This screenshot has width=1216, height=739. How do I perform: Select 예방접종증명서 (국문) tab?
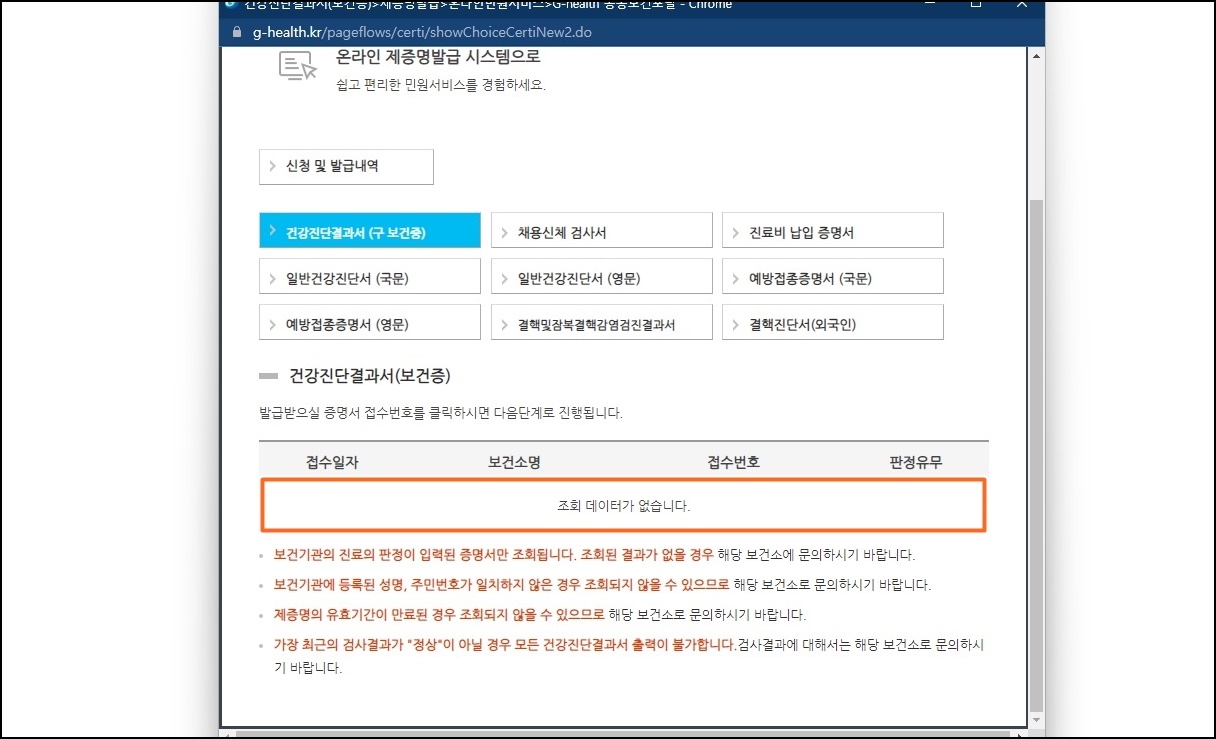click(x=833, y=276)
